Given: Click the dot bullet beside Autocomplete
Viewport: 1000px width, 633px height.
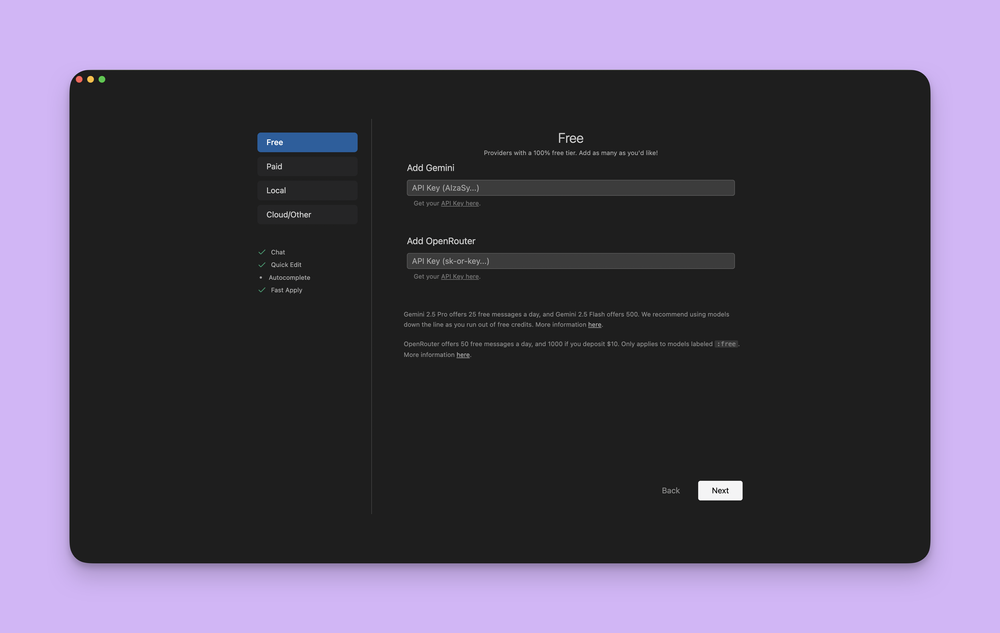Looking at the screenshot, I should pyautogui.click(x=261, y=278).
